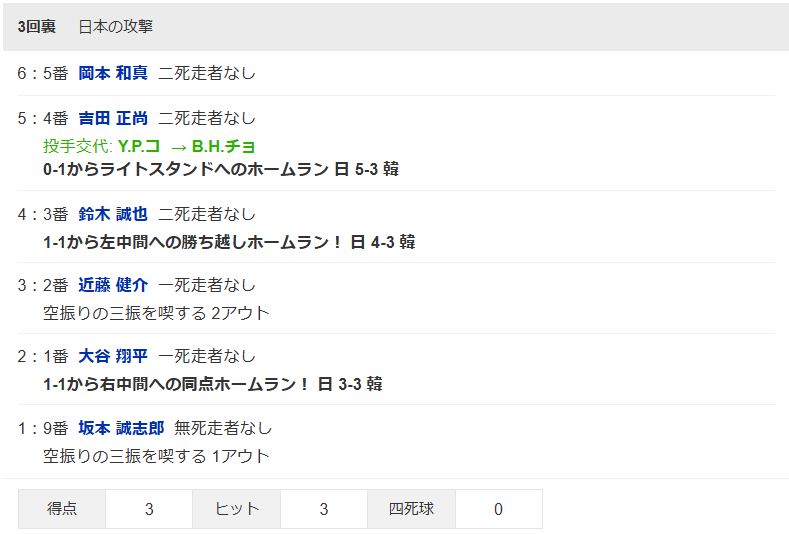Click the 空振りの三振 1アウト text

156,455
